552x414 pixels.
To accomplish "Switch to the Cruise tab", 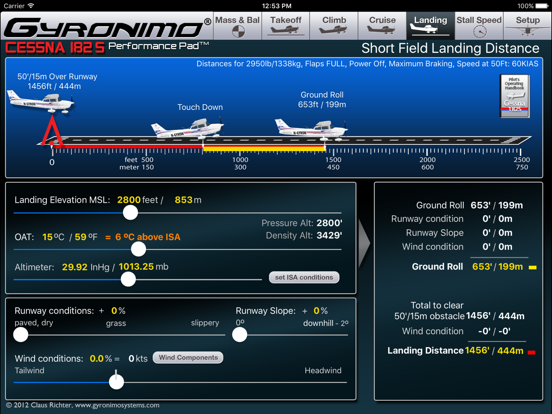I will (x=382, y=26).
